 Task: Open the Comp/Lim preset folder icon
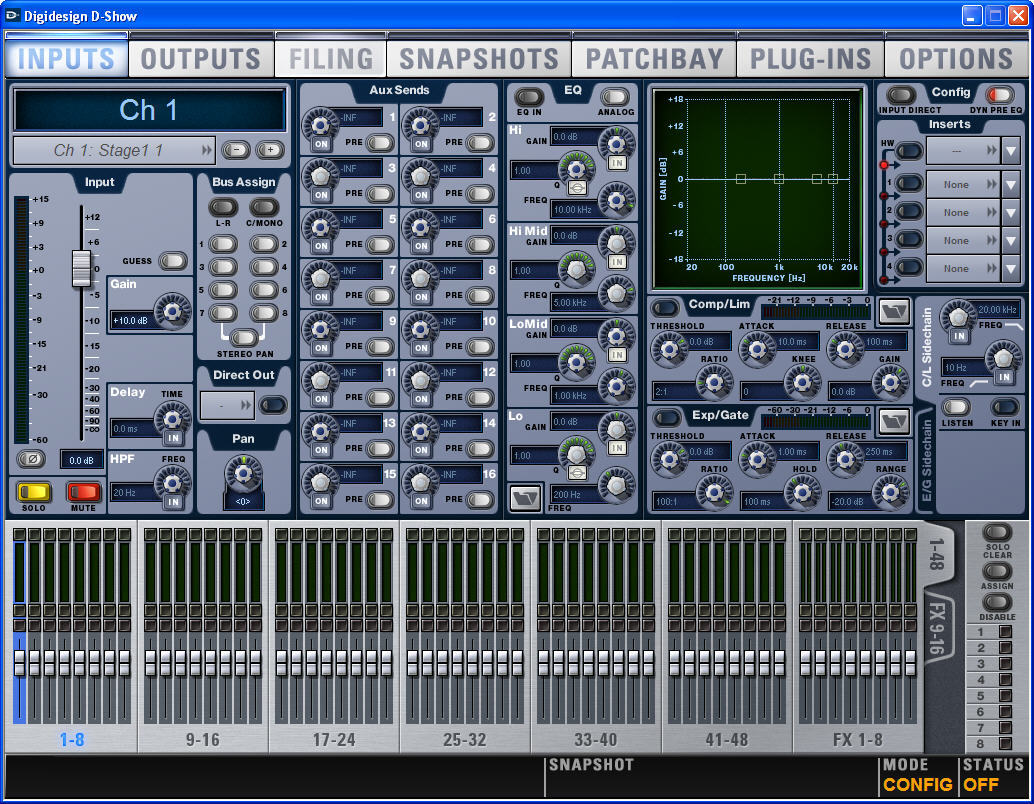point(894,311)
